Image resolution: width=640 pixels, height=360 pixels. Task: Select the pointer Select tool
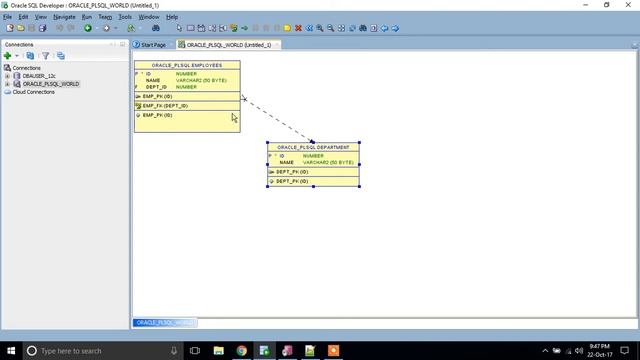tap(179, 28)
